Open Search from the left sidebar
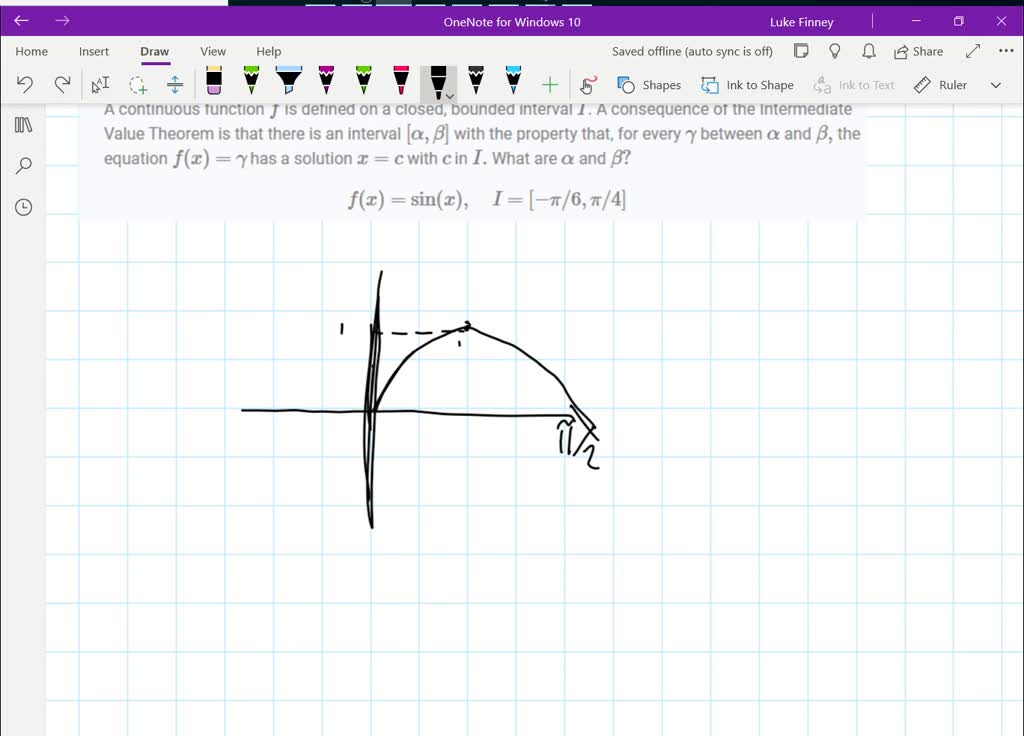This screenshot has width=1024, height=736. coord(22,165)
